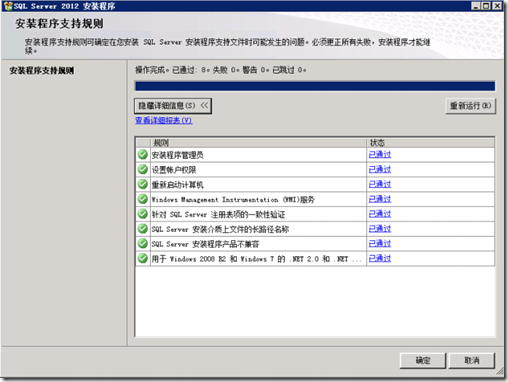This screenshot has width=508, height=382.
Task: Select rule text SQL Server 安装介质上文件的长路径名称
Action: click(220, 229)
